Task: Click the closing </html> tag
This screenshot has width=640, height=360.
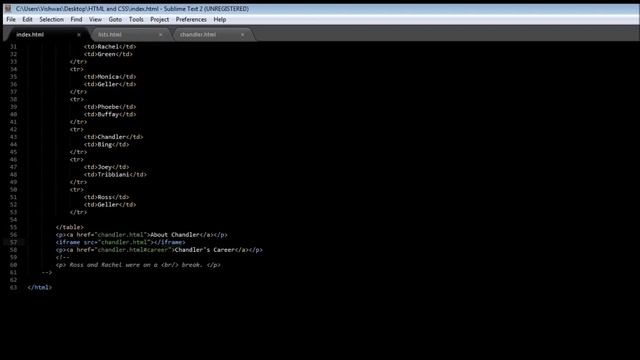Action: (40, 287)
